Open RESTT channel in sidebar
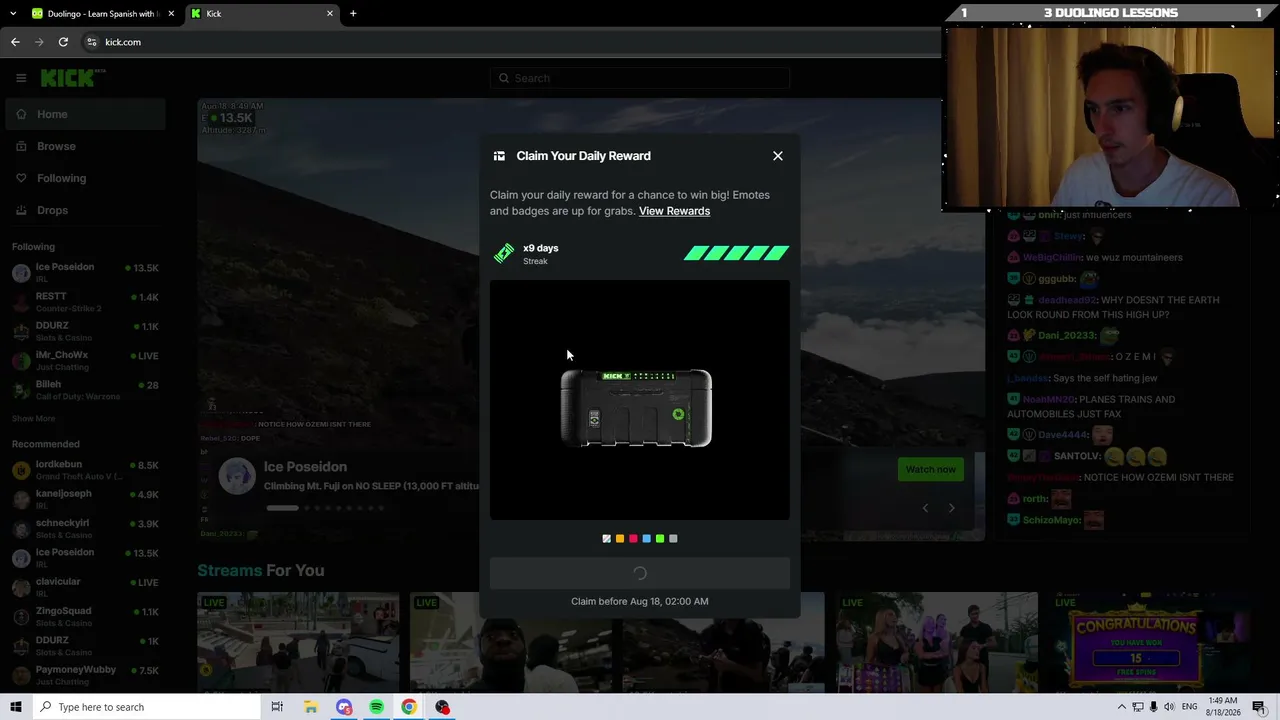Viewport: 1280px width, 720px height. pyautogui.click(x=84, y=302)
